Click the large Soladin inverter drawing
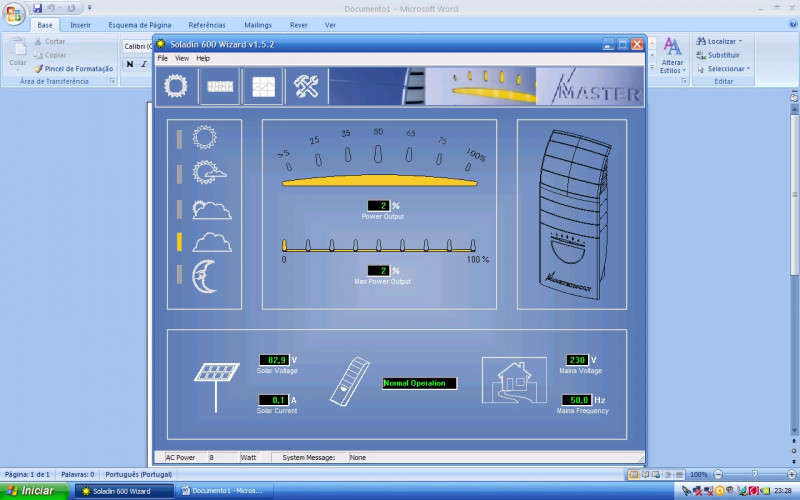The width and height of the screenshot is (800, 500). coord(574,214)
